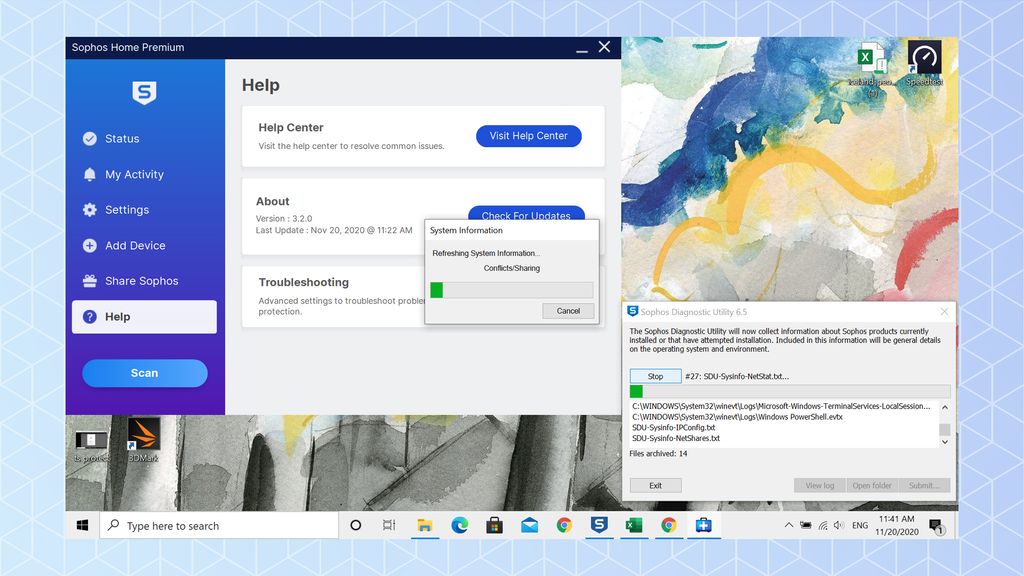Select the Add Device plus icon

point(91,245)
